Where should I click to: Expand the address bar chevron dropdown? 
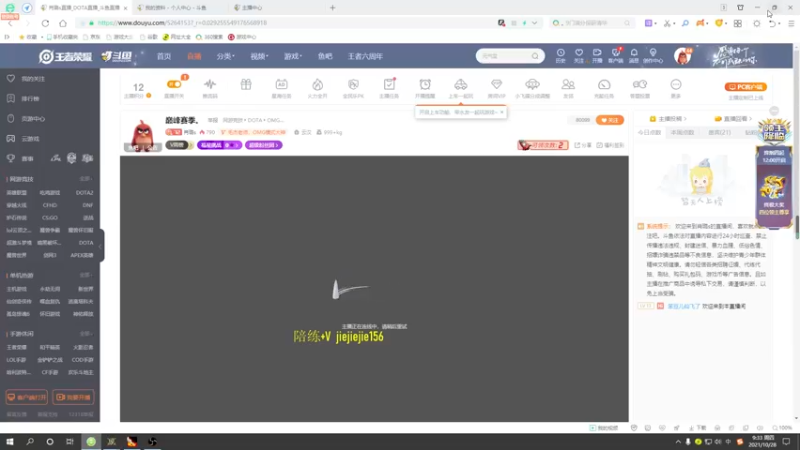click(534, 23)
